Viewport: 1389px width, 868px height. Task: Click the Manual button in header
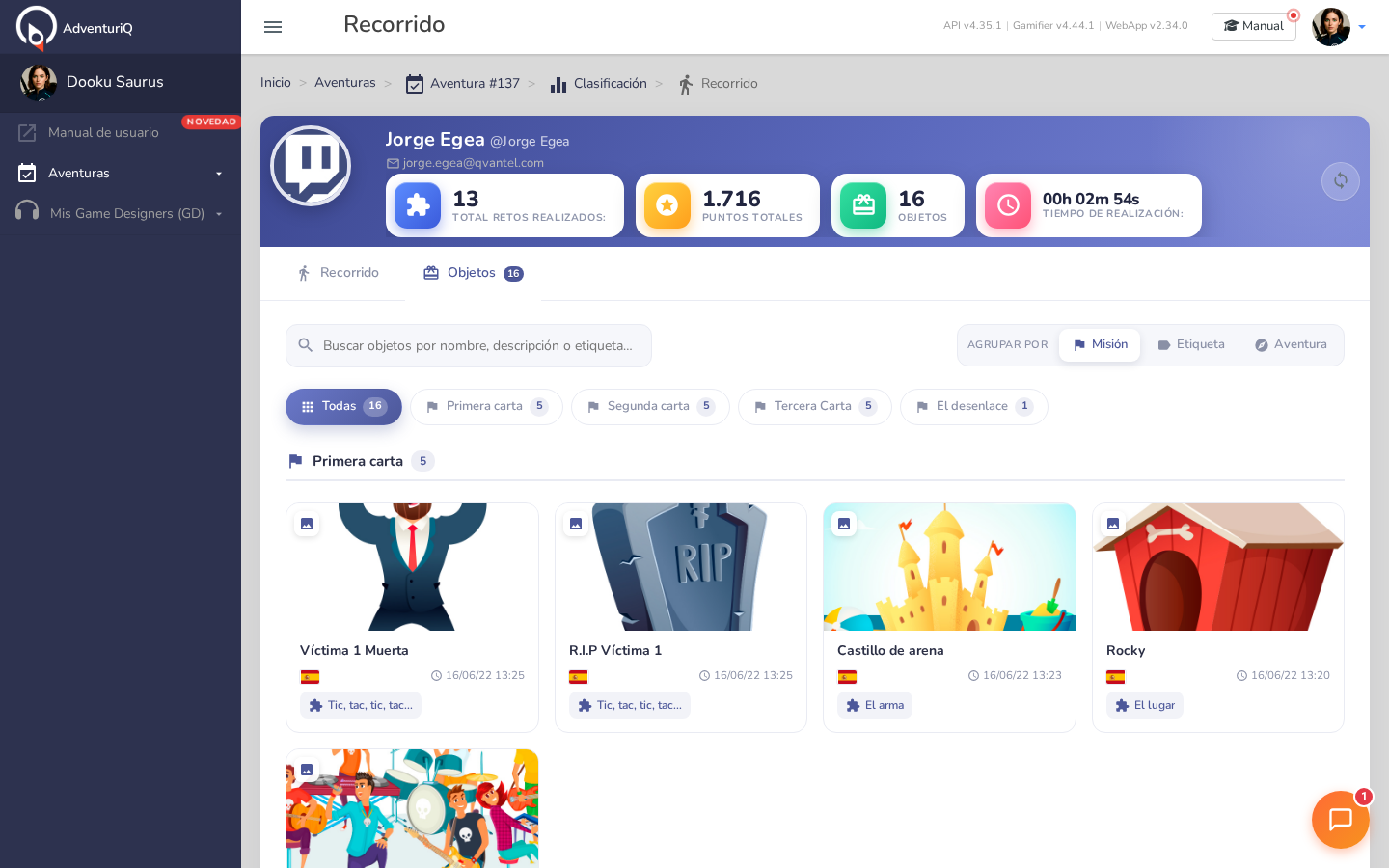tap(1254, 26)
